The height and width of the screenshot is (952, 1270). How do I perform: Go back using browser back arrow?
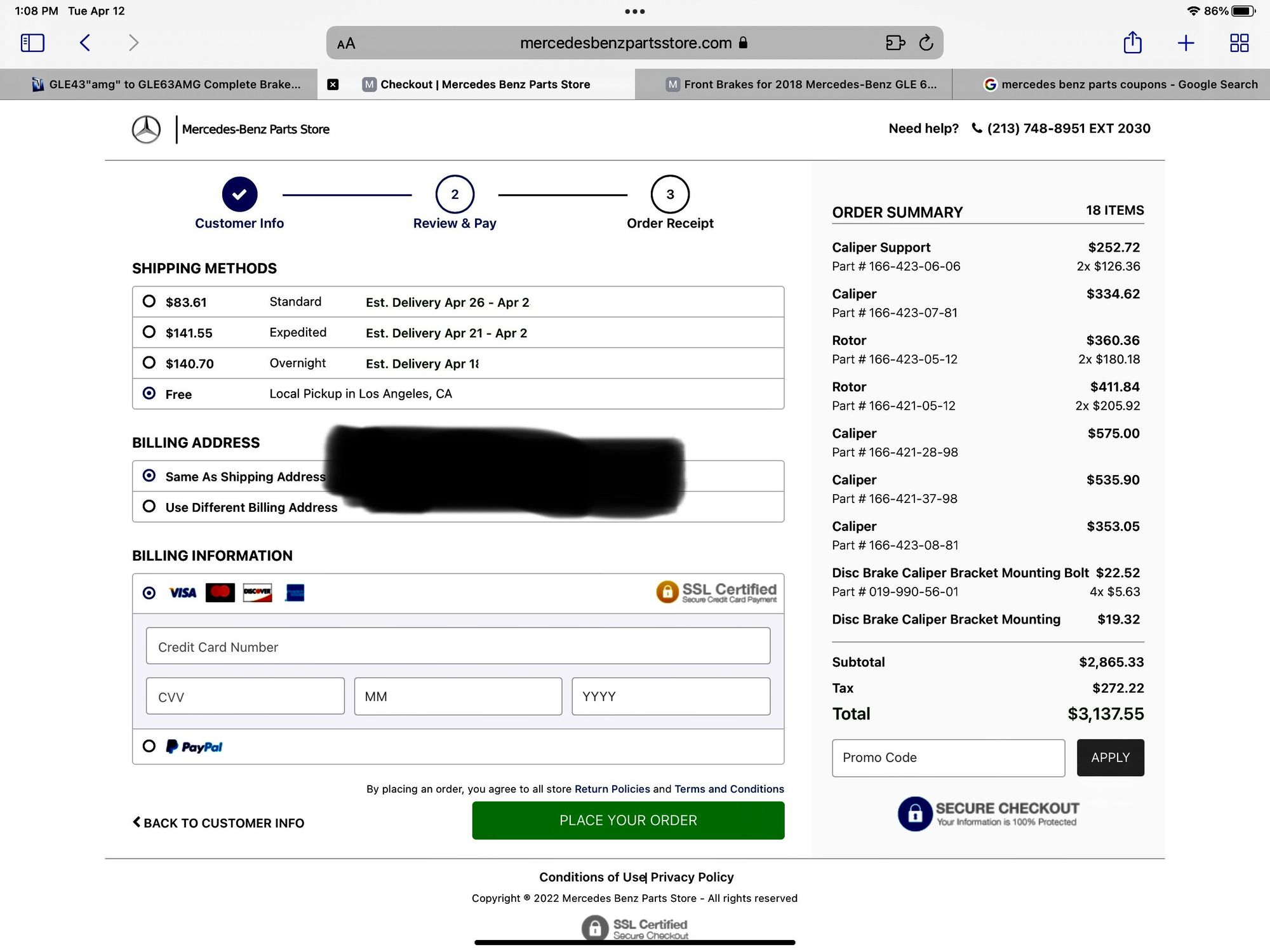tap(85, 43)
